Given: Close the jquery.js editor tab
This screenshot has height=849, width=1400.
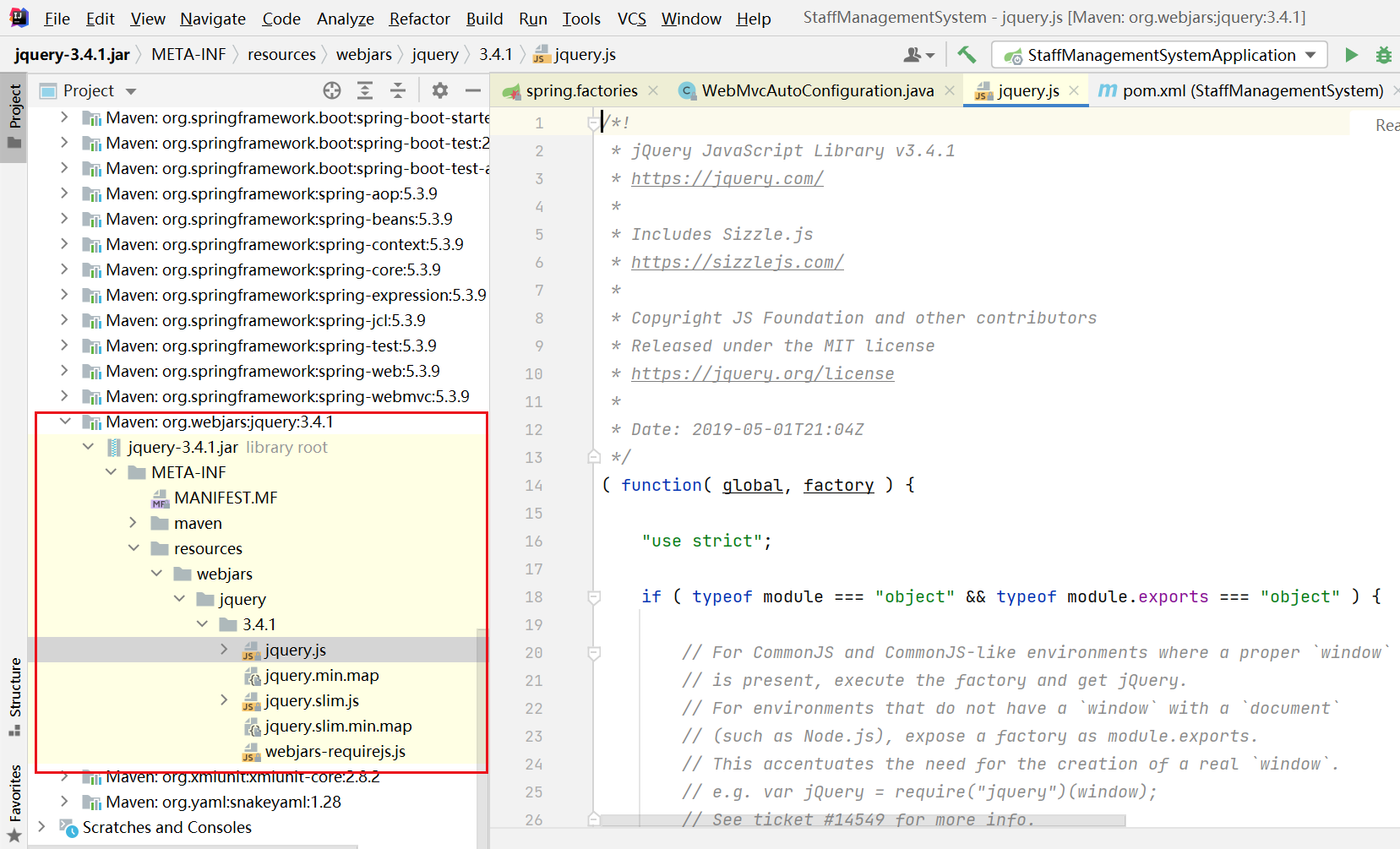Looking at the screenshot, I should (1074, 90).
